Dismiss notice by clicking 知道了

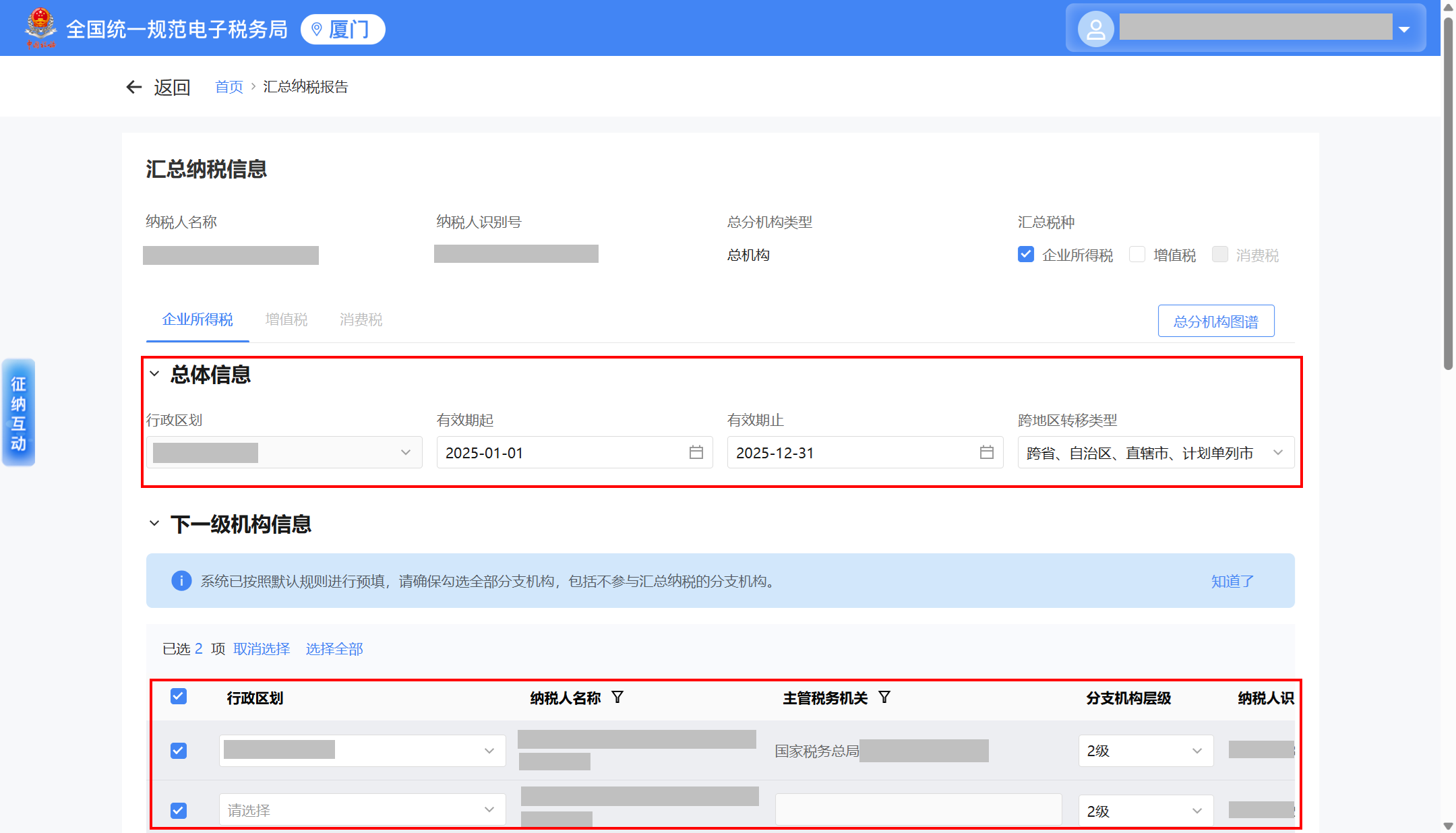1232,581
